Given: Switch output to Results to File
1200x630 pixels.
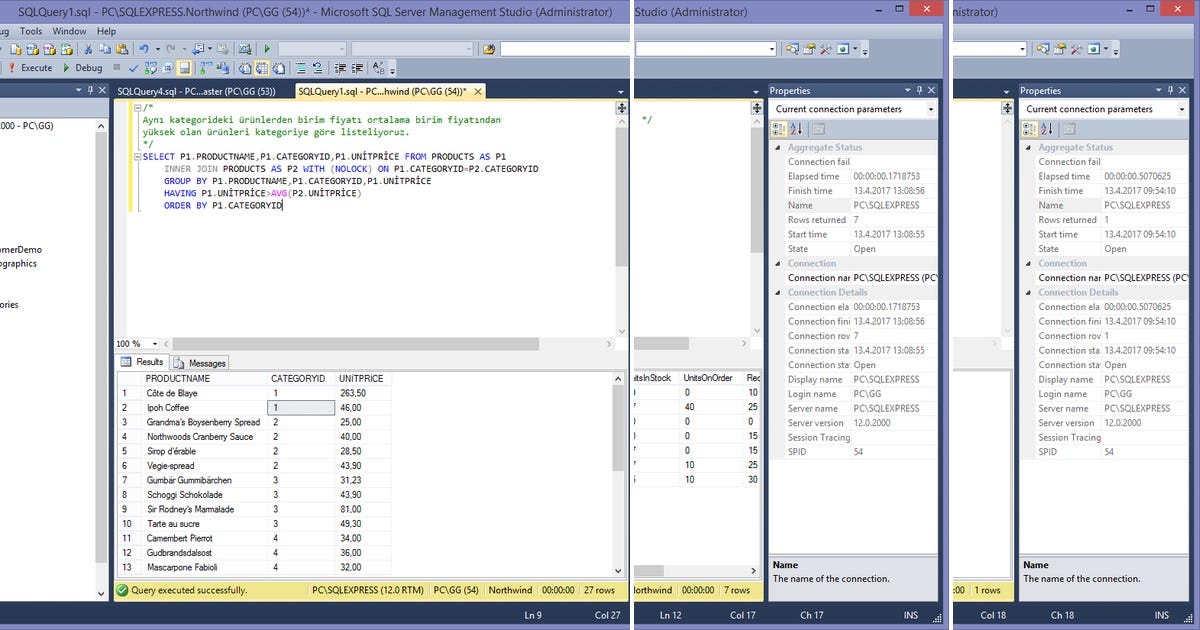Looking at the screenshot, I should tap(278, 68).
